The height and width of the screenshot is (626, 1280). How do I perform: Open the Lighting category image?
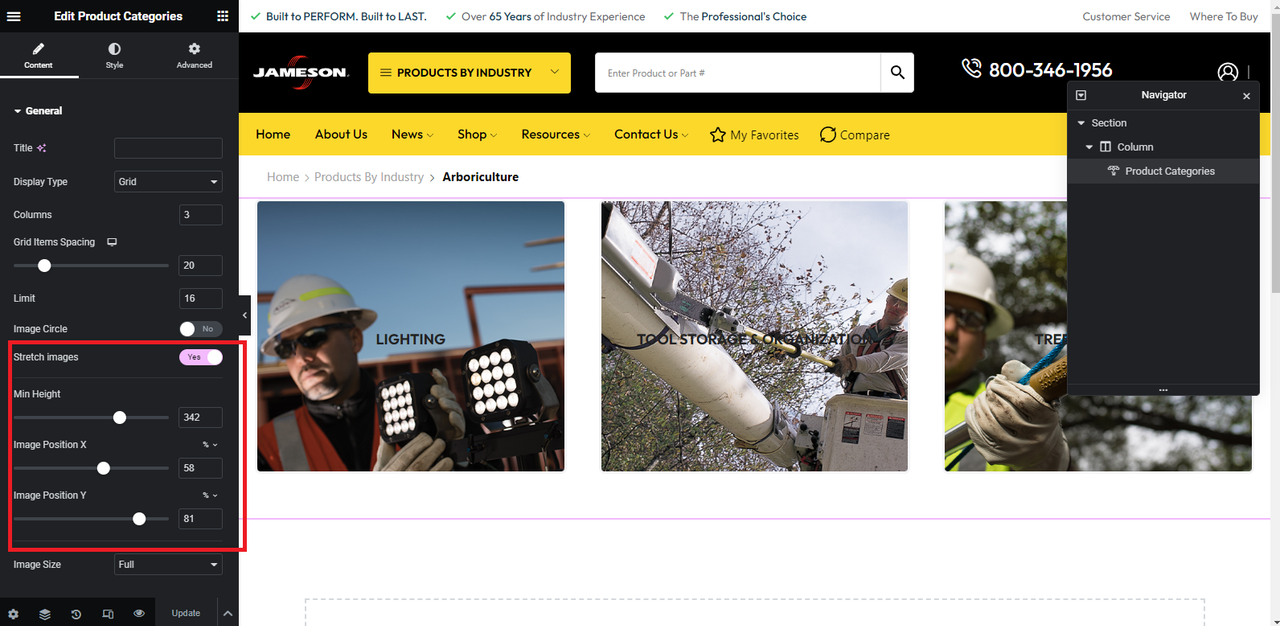[x=411, y=336]
